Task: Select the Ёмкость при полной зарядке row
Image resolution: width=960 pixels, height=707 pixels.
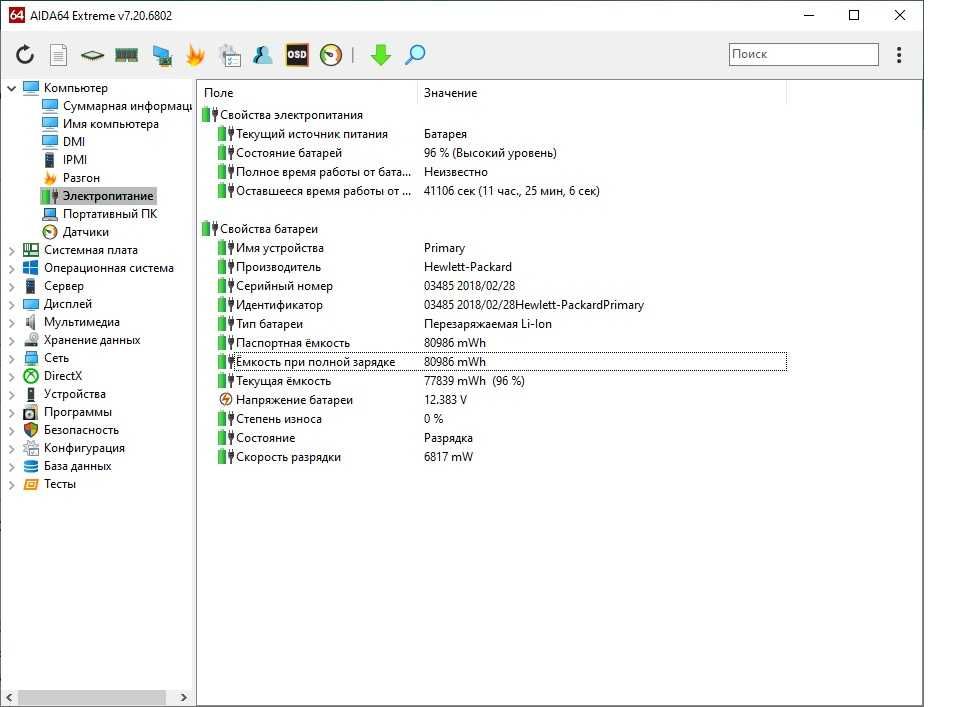Action: click(501, 362)
